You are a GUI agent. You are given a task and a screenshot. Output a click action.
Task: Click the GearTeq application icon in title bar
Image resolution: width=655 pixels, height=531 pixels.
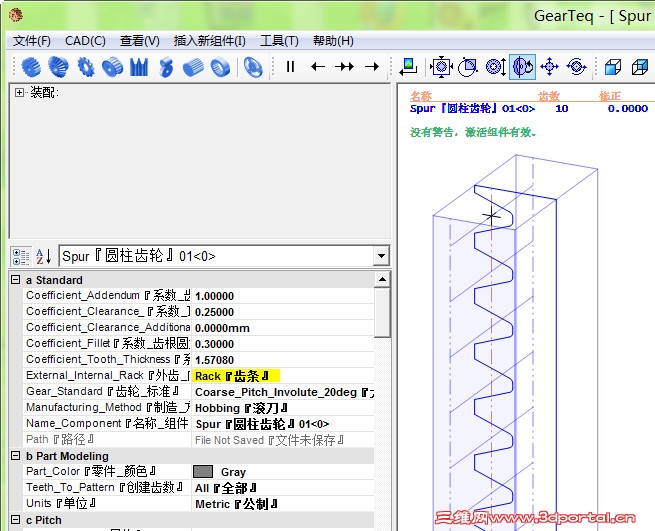pyautogui.click(x=15, y=15)
